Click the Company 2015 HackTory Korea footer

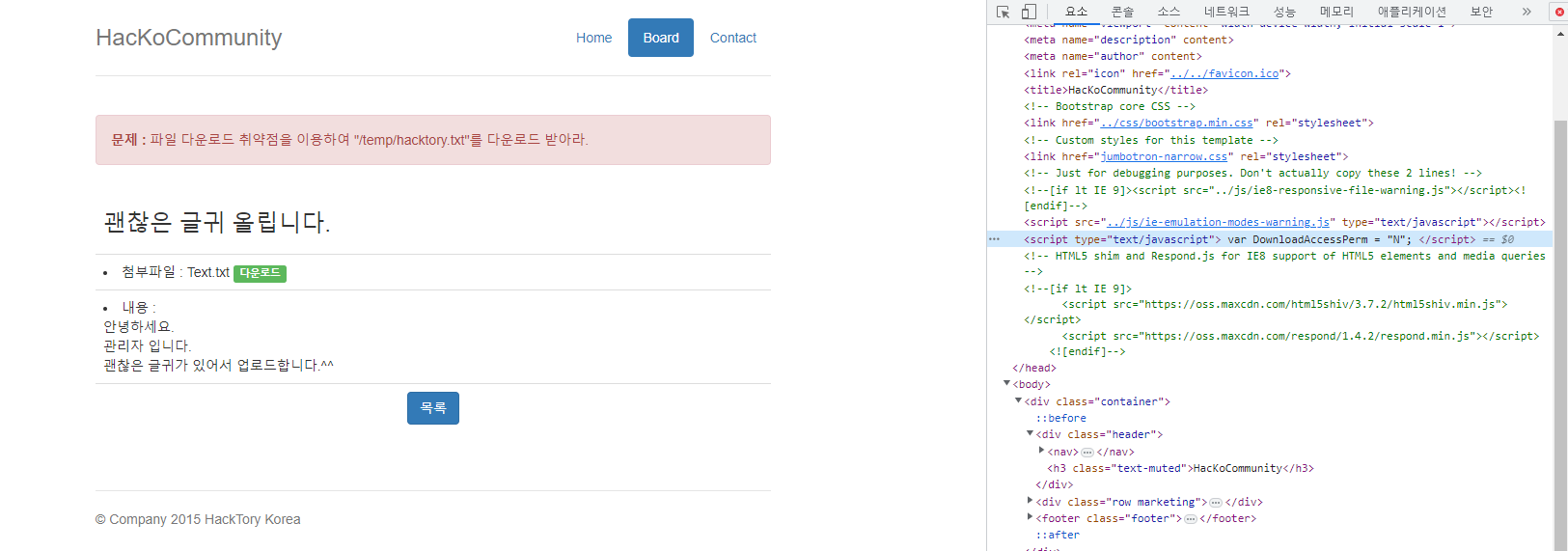198,519
